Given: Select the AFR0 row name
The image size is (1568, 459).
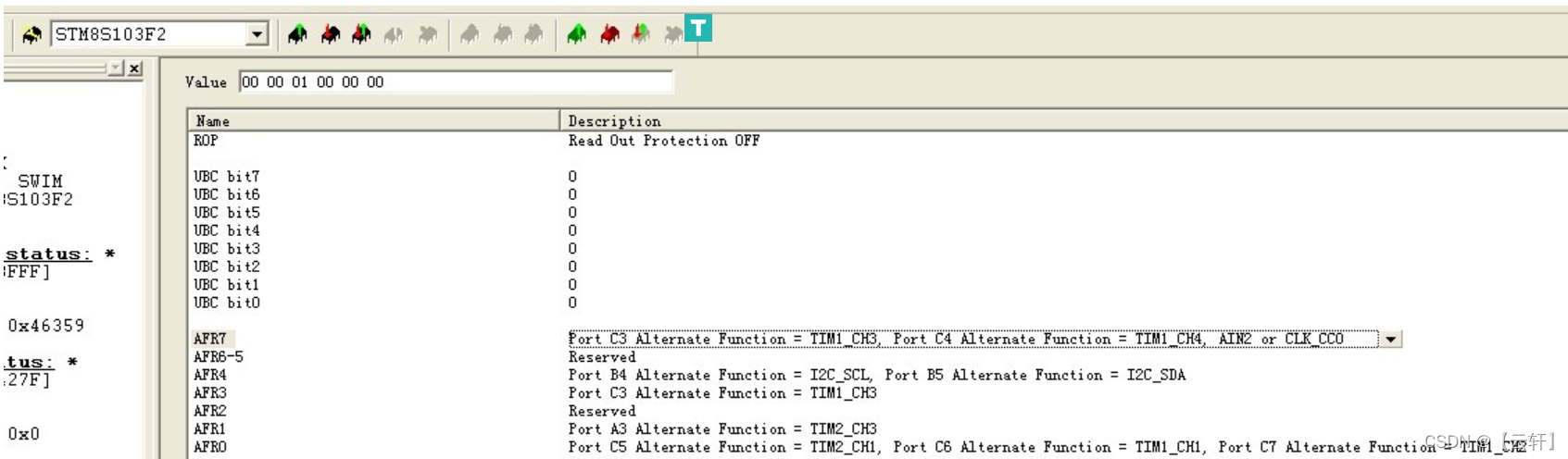Looking at the screenshot, I should click(x=210, y=447).
